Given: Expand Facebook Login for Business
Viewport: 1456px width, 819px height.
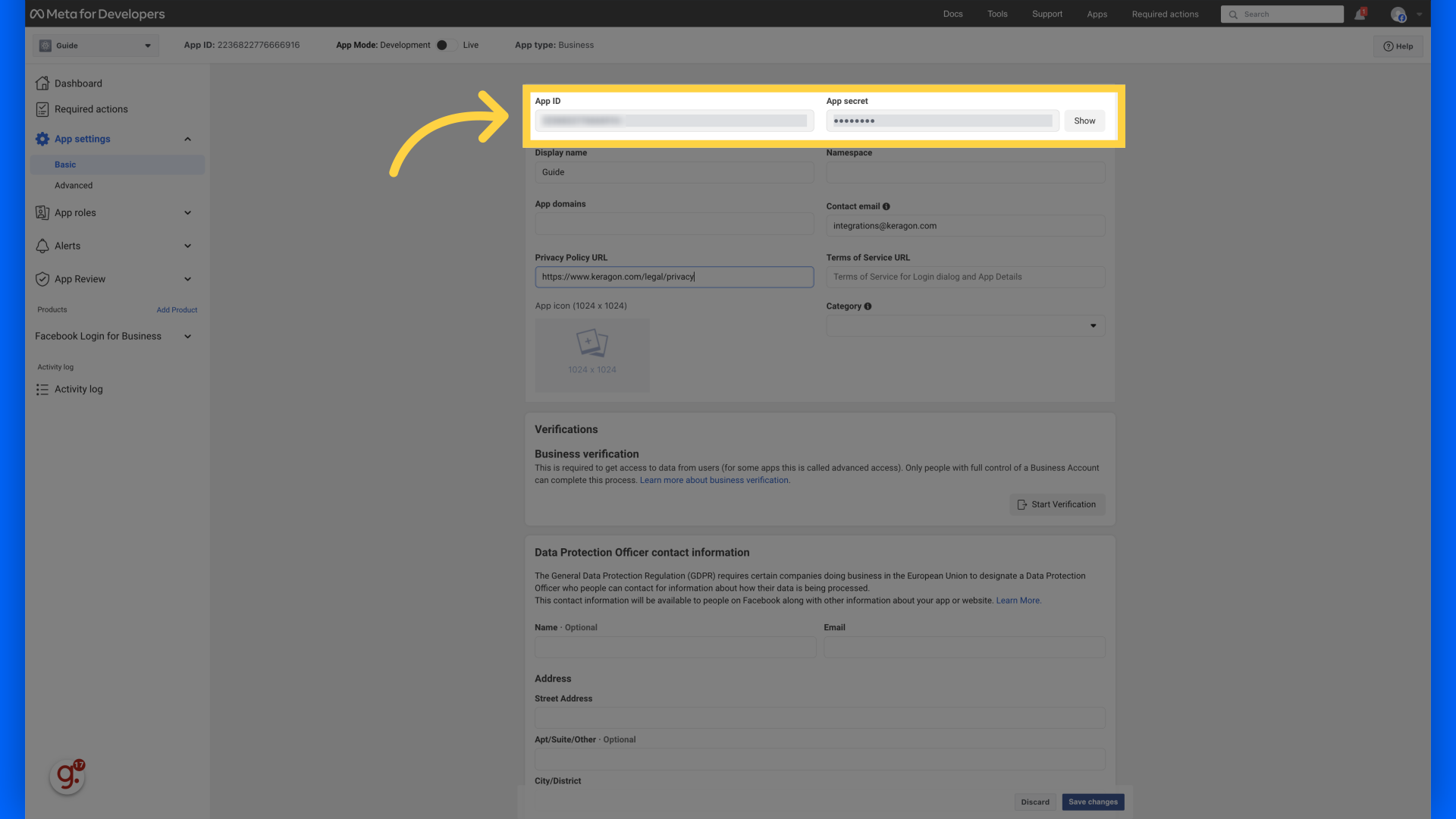Looking at the screenshot, I should pyautogui.click(x=187, y=337).
